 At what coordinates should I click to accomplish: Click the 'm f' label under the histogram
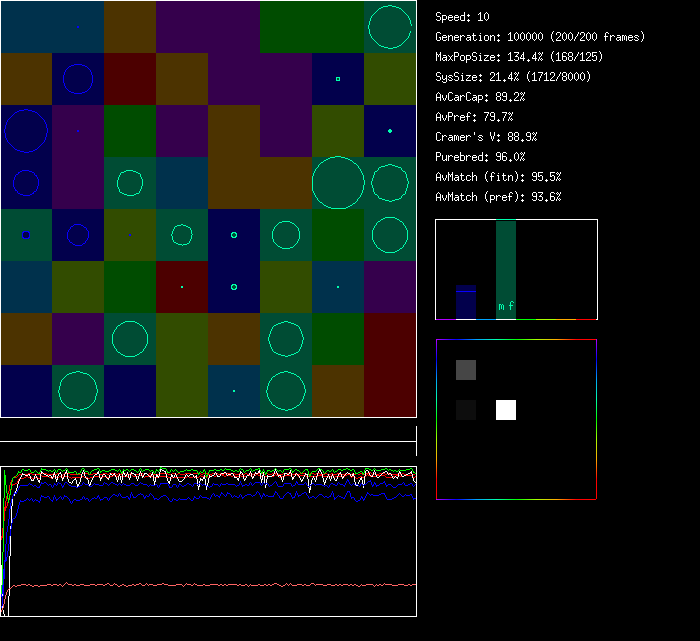click(506, 307)
